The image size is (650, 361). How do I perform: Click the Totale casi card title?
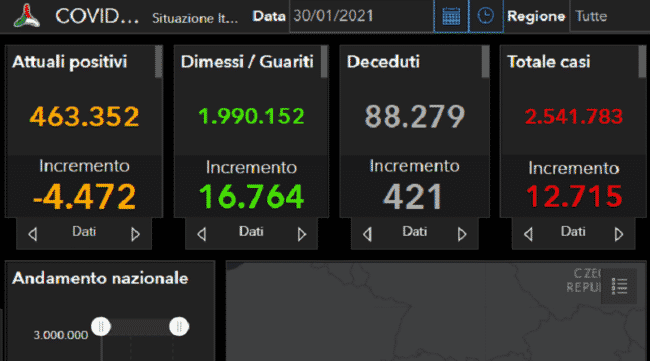(x=548, y=62)
